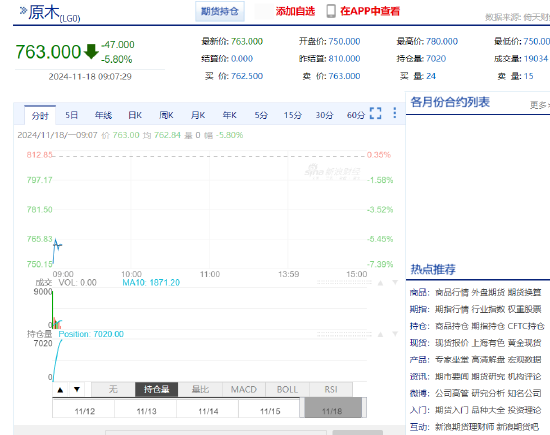This screenshot has height=435, width=550.
Task: Open the 期货入门 link
Action: pos(452,410)
